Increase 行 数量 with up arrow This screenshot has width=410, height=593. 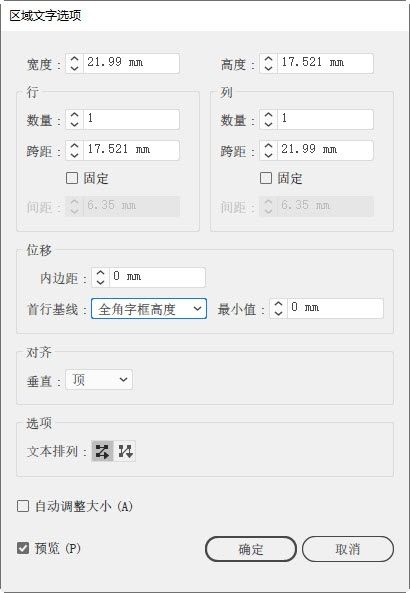click(x=75, y=115)
